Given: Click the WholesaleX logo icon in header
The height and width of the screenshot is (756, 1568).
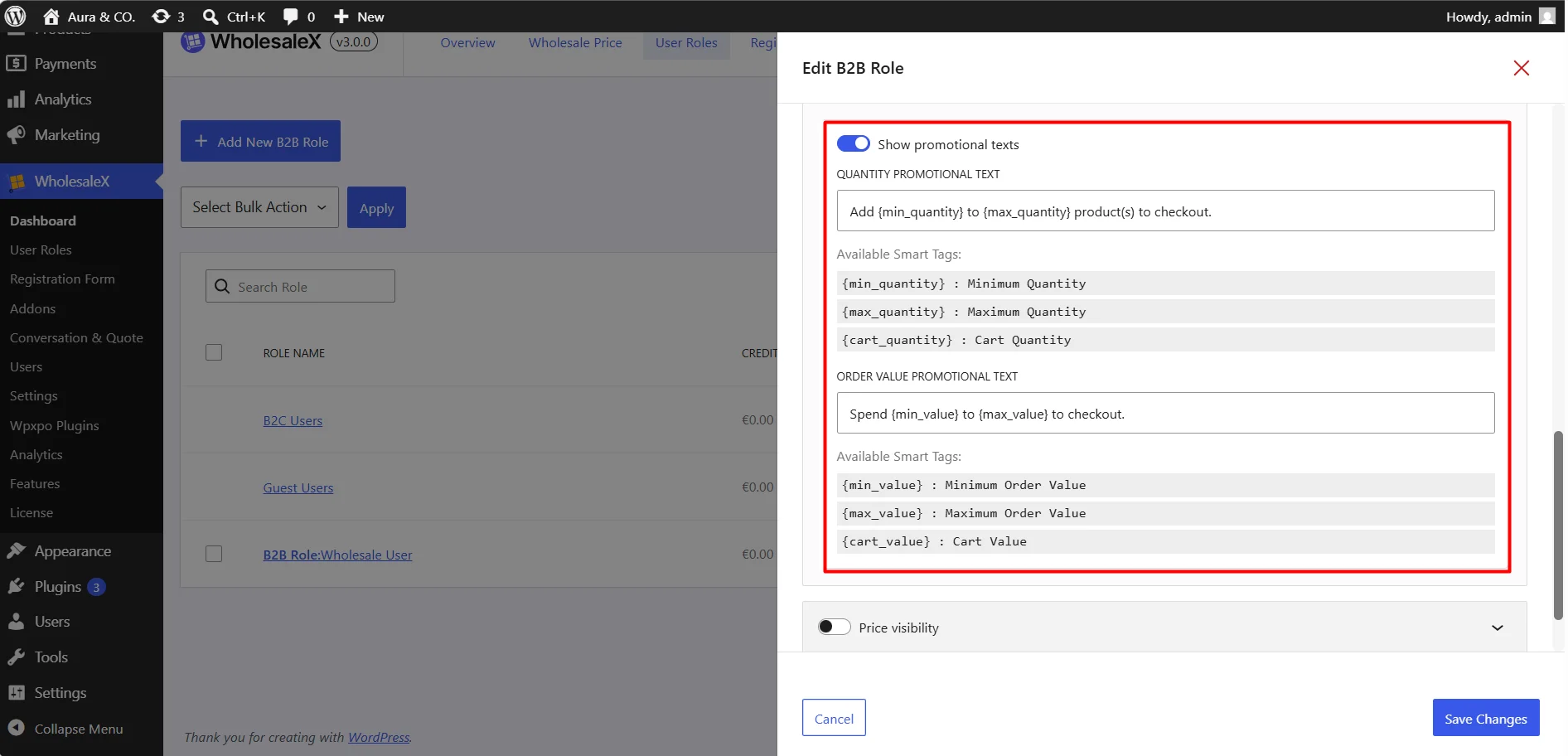Looking at the screenshot, I should tap(192, 41).
